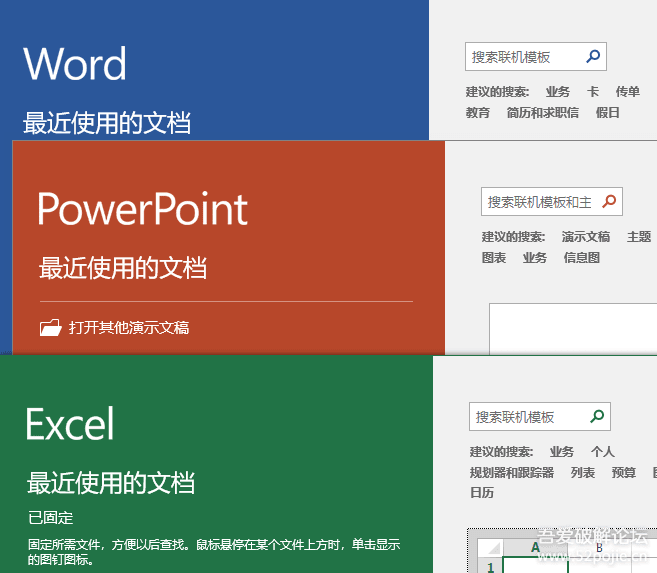The image size is (657, 573).
Task: Select Word suggested search 简历和求职信
Action: 543,113
